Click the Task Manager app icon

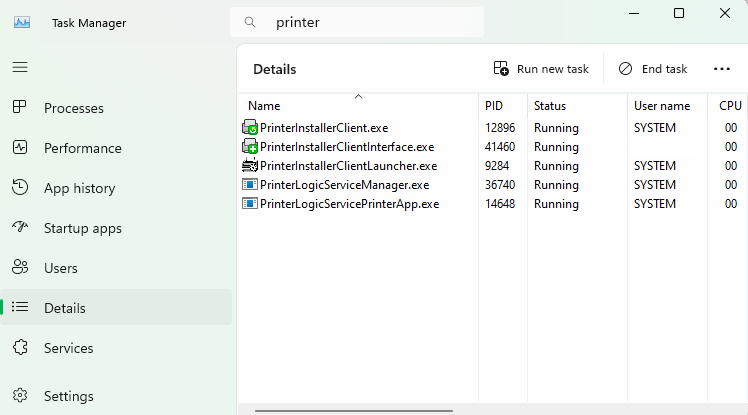[22, 22]
